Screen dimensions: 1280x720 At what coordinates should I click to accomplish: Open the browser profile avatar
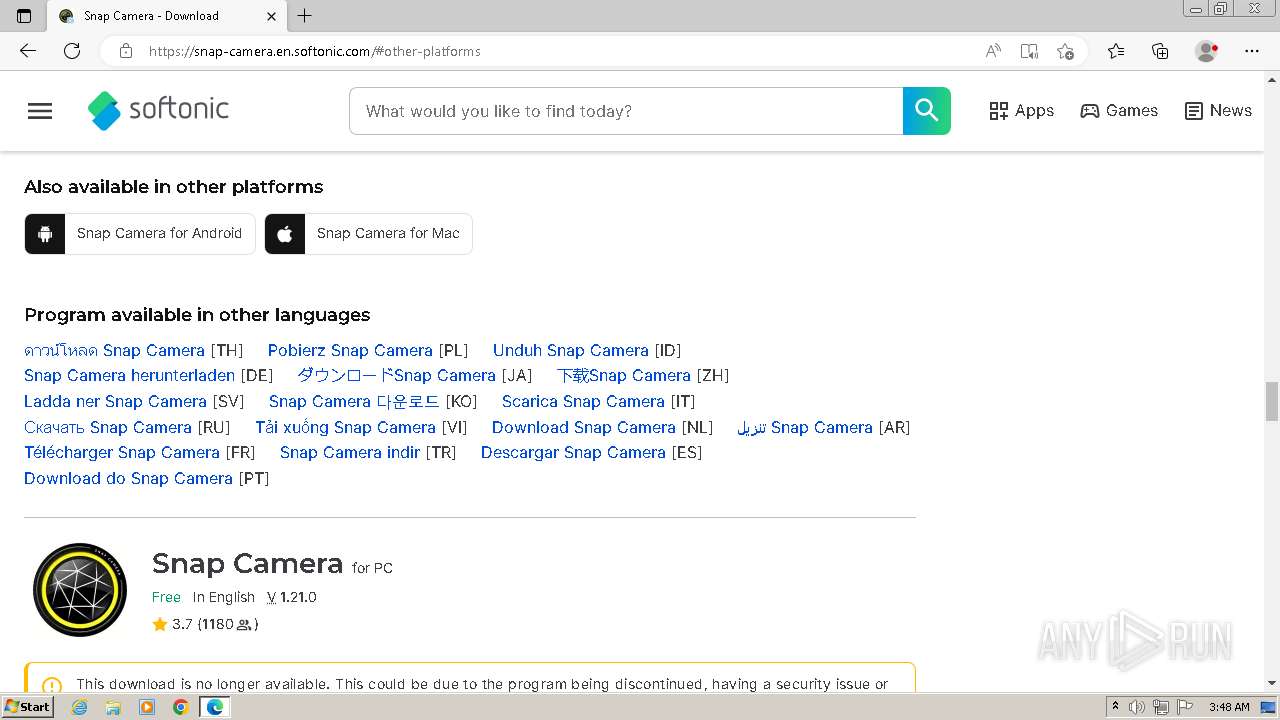pyautogui.click(x=1207, y=51)
